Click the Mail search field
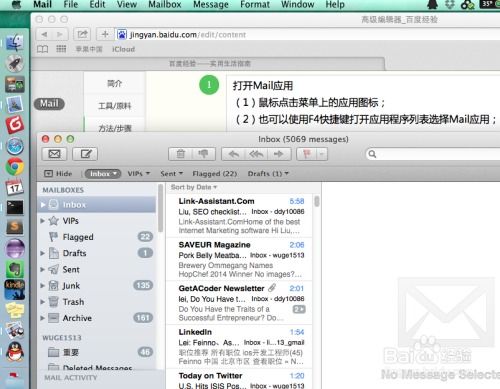 [x=433, y=154]
